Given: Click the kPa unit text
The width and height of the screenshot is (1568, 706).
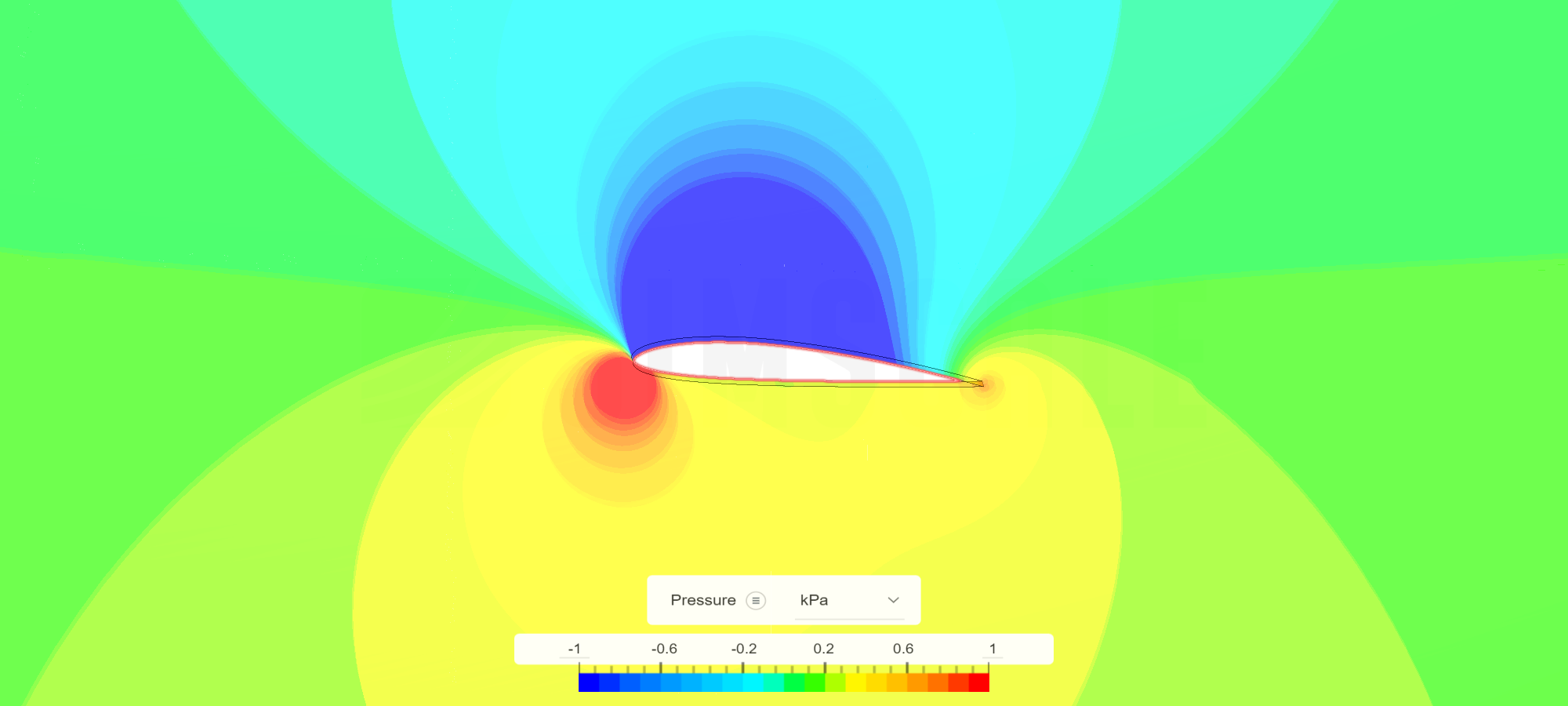Looking at the screenshot, I should (814, 600).
